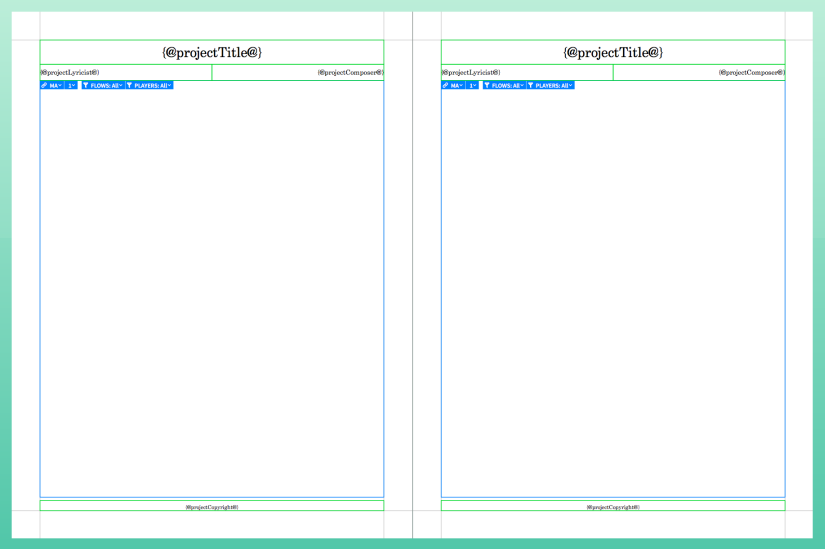Select the {@projectComposer@} frame on left page

point(298,72)
